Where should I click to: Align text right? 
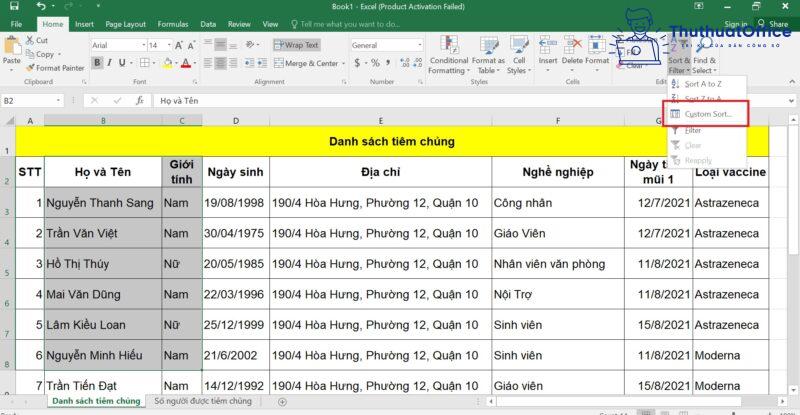point(233,63)
